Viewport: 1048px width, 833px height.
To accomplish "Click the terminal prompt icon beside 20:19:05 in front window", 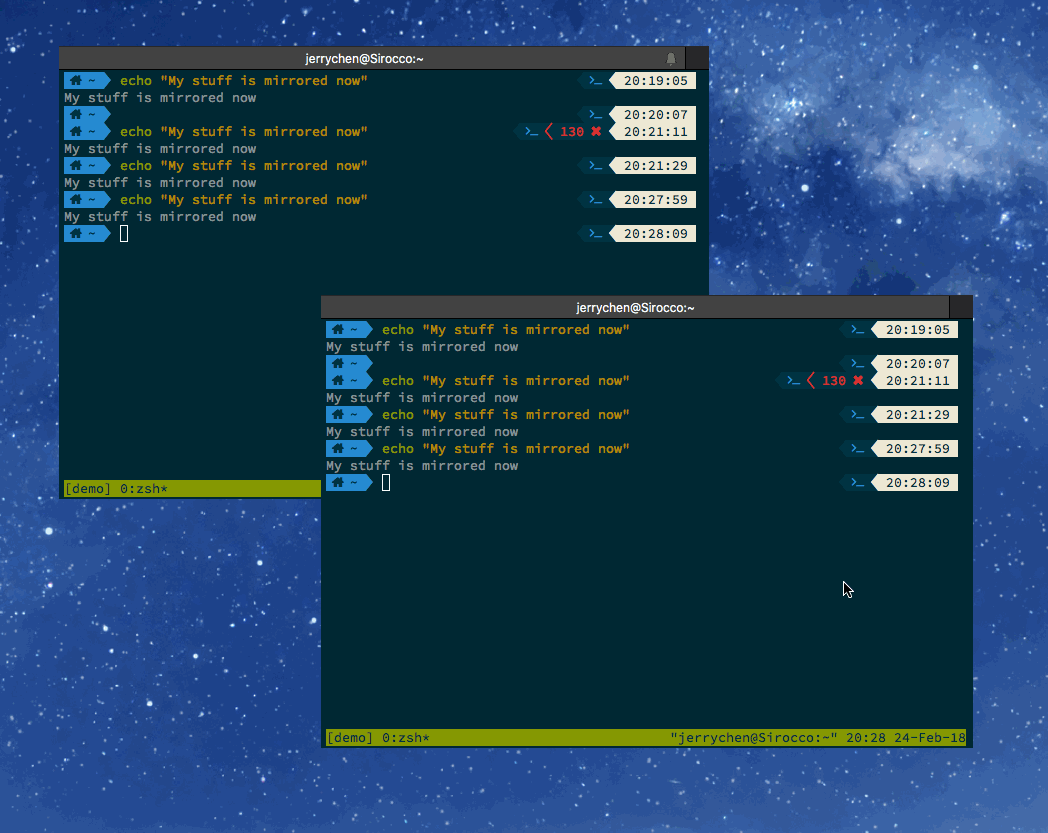I will [857, 330].
